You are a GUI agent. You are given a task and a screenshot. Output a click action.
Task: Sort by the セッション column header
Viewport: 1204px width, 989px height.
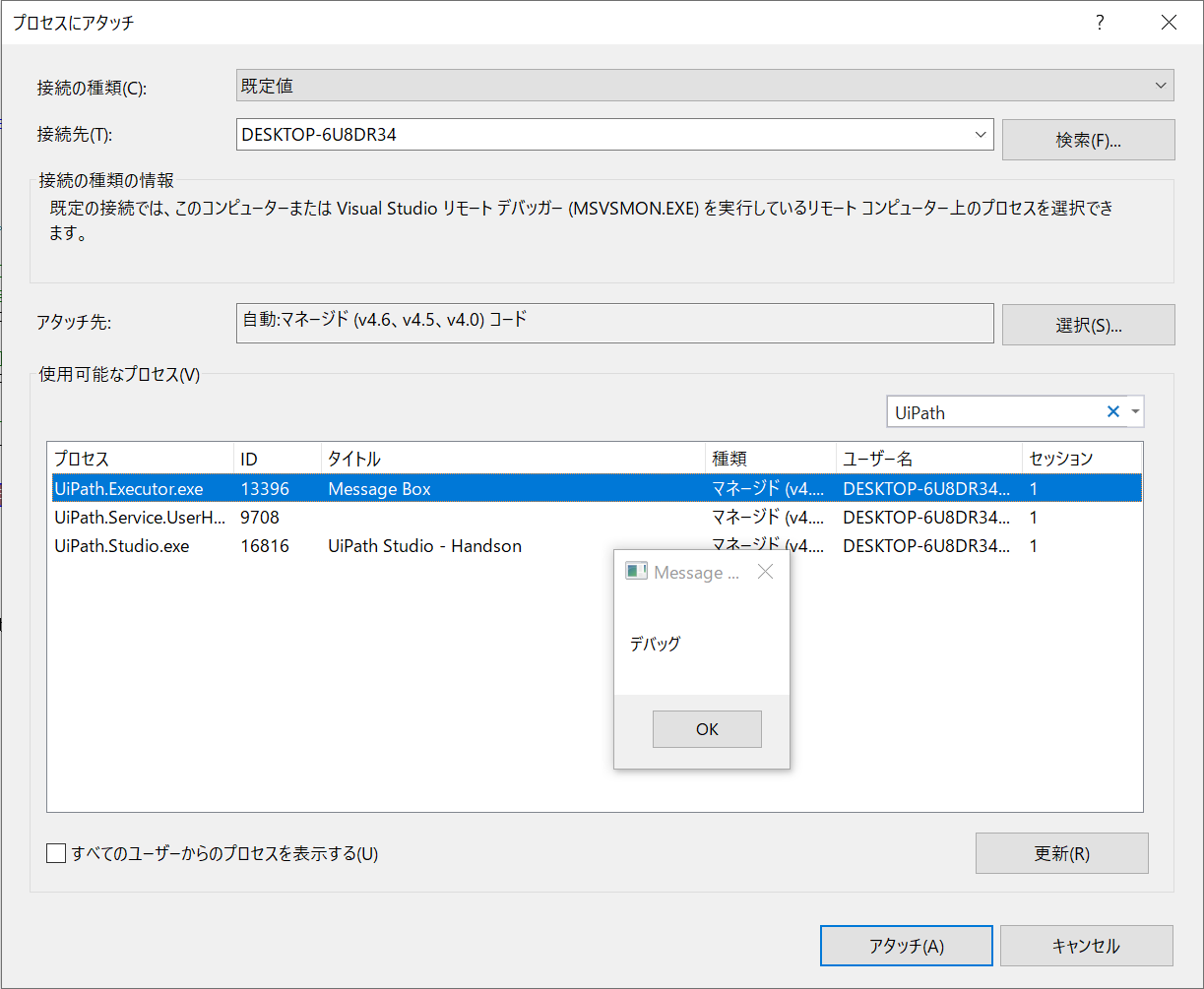click(x=1082, y=459)
